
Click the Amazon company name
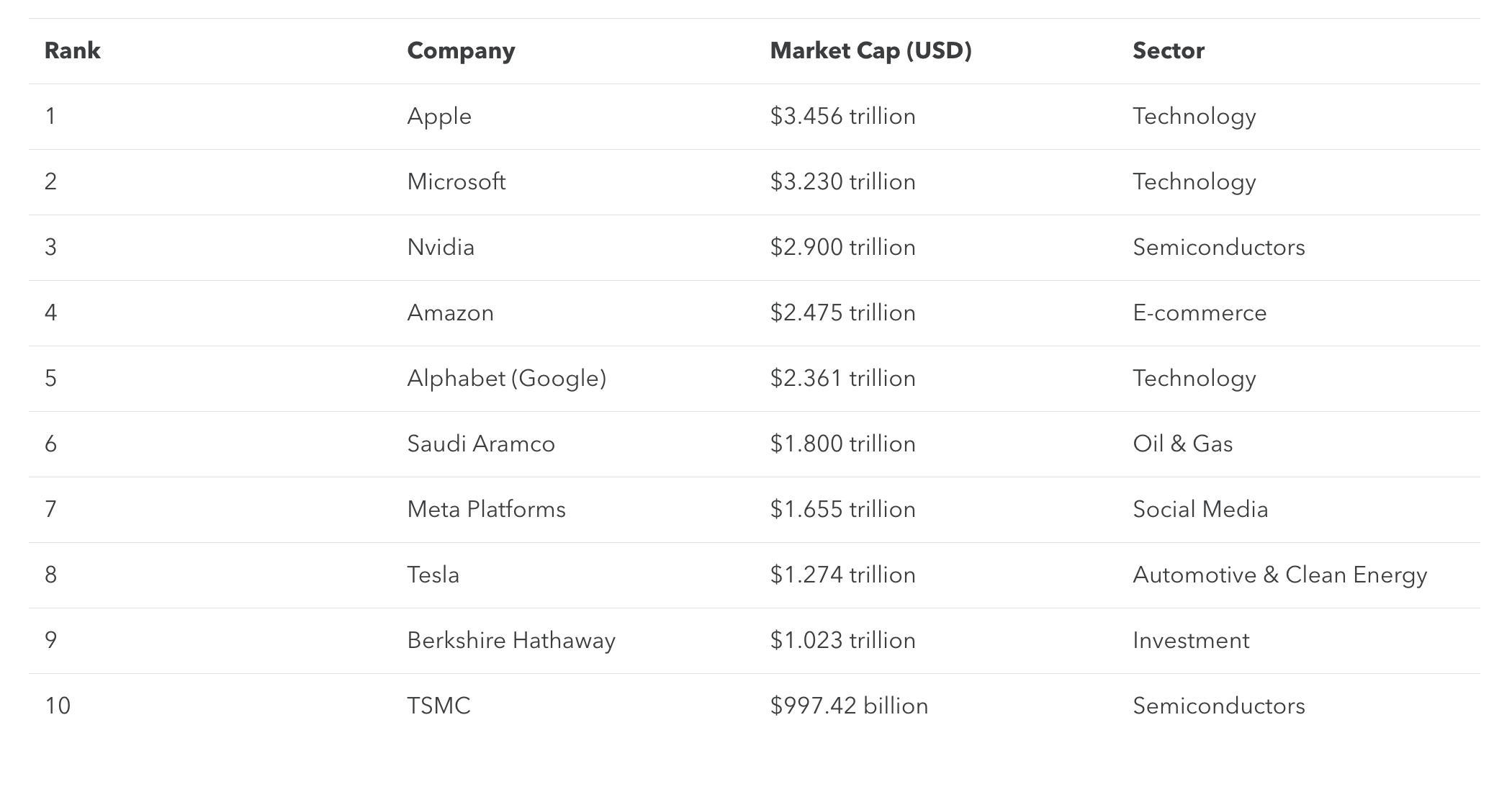(x=450, y=312)
